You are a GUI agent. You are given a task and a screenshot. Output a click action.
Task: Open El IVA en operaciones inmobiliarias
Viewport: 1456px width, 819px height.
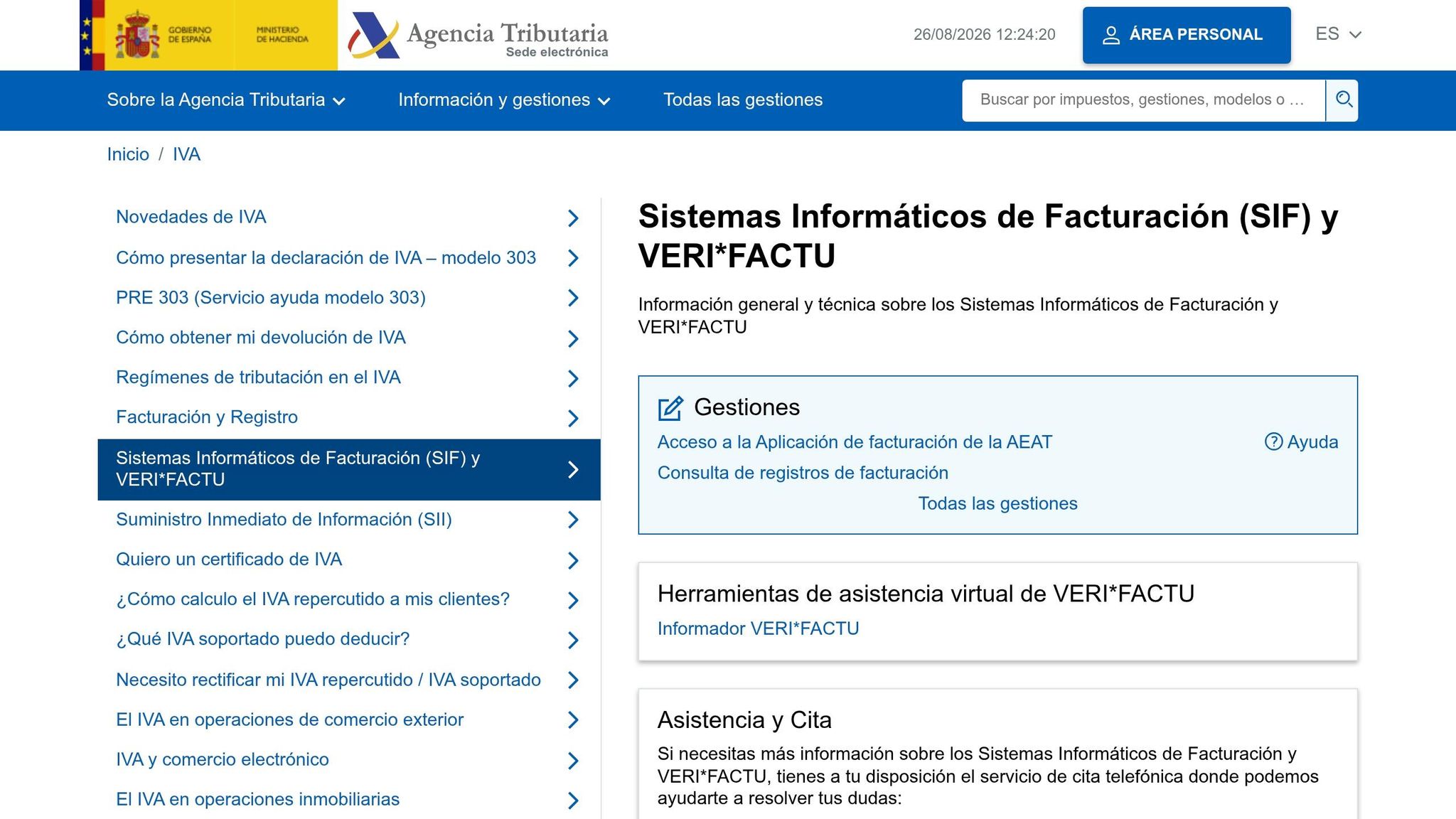(257, 800)
